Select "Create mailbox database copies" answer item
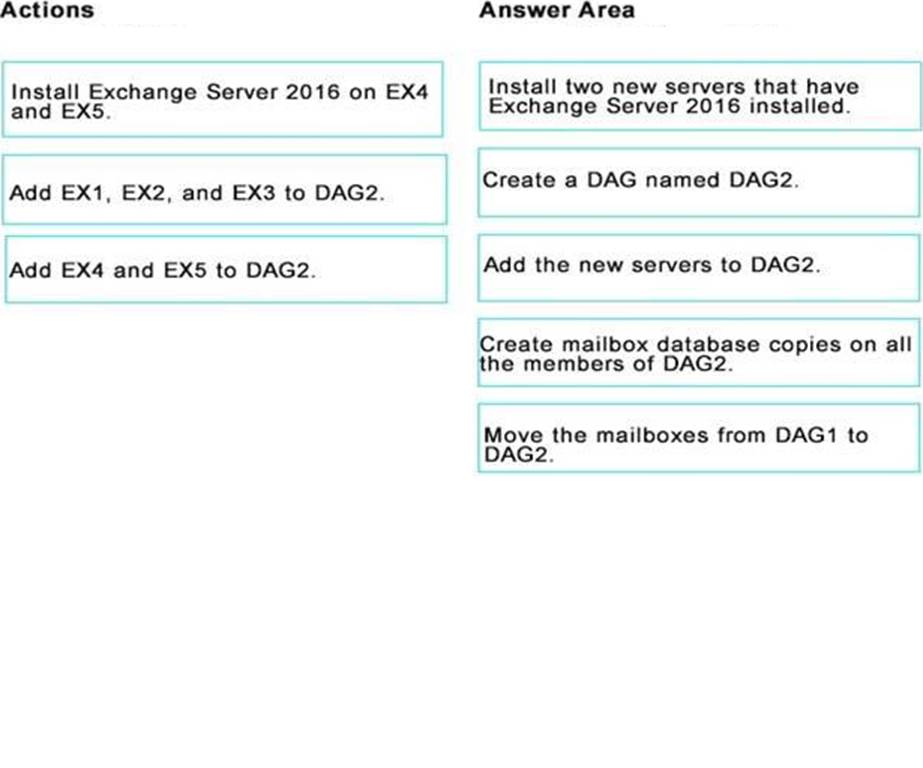Screen dimensions: 923x768 click(698, 353)
